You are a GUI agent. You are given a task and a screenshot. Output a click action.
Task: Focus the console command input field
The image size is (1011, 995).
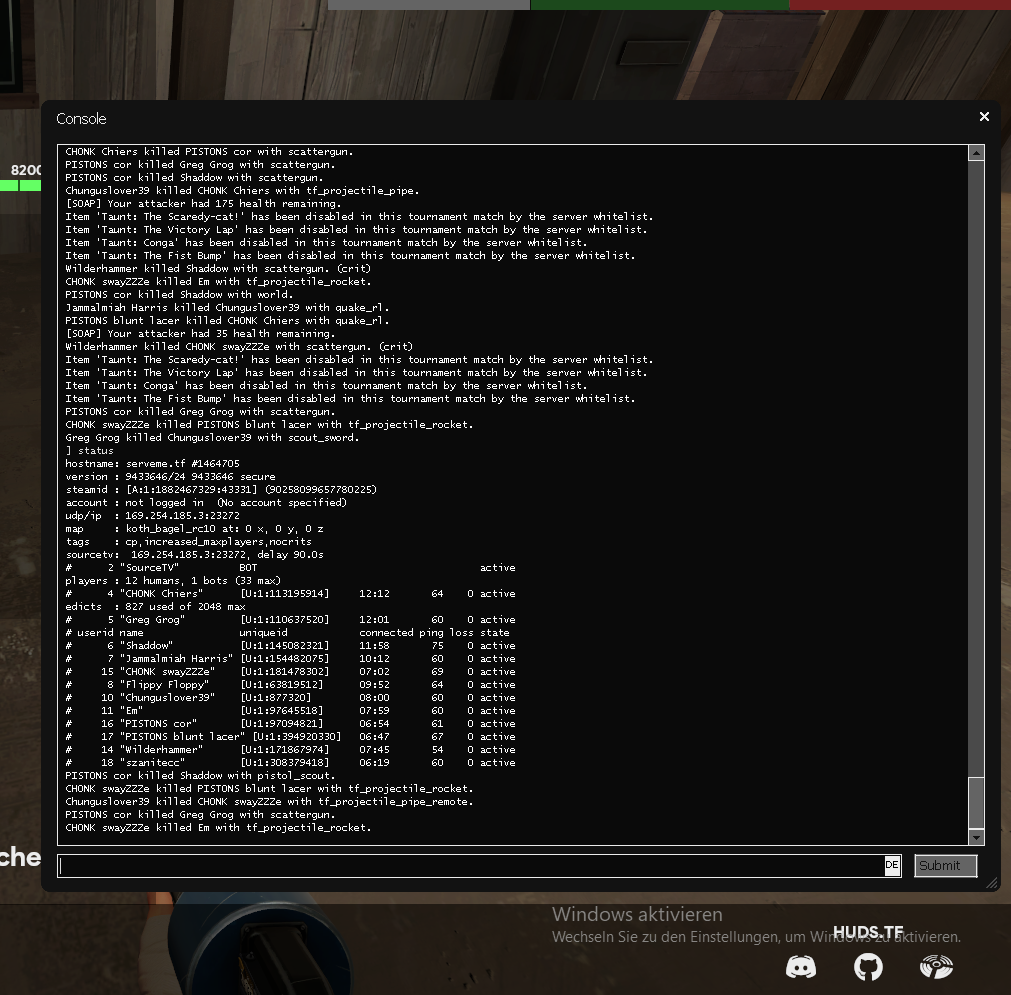[x=470, y=866]
